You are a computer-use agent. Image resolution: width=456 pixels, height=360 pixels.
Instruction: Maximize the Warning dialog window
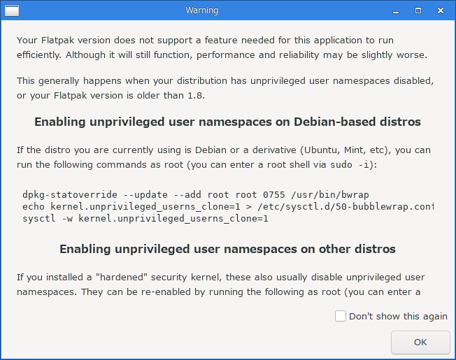point(418,11)
